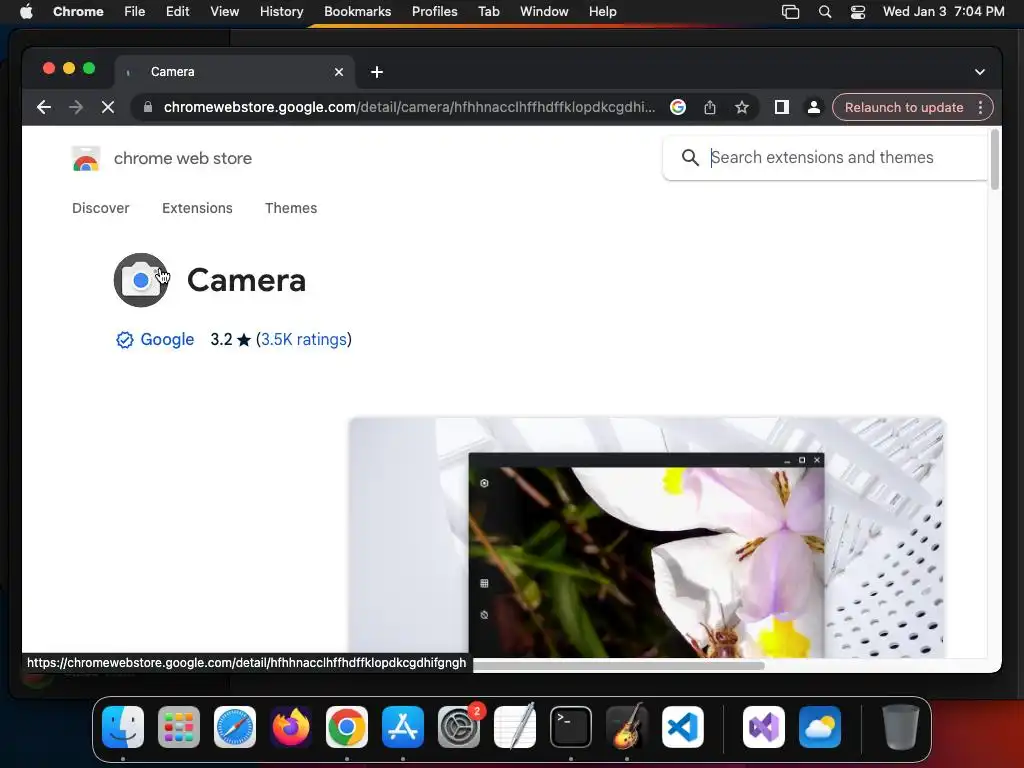Click the URL in the address bar
1024x768 pixels.
409,107
